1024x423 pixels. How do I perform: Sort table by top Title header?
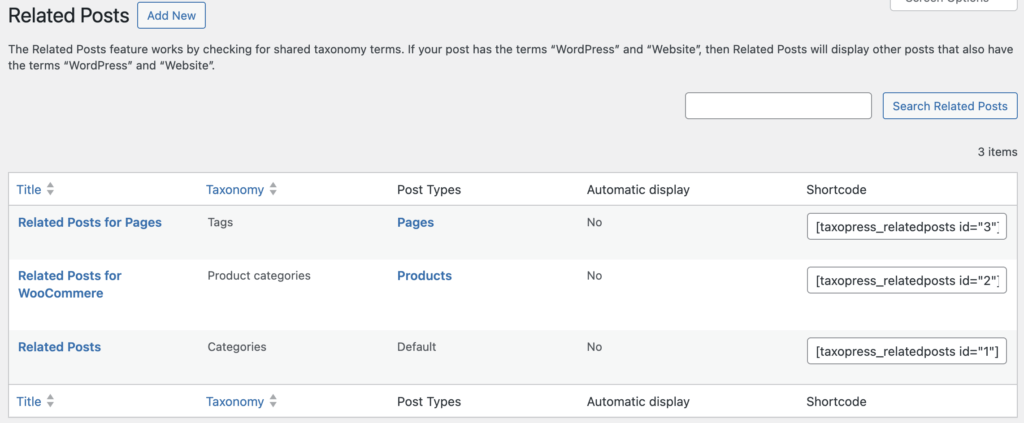[29, 190]
